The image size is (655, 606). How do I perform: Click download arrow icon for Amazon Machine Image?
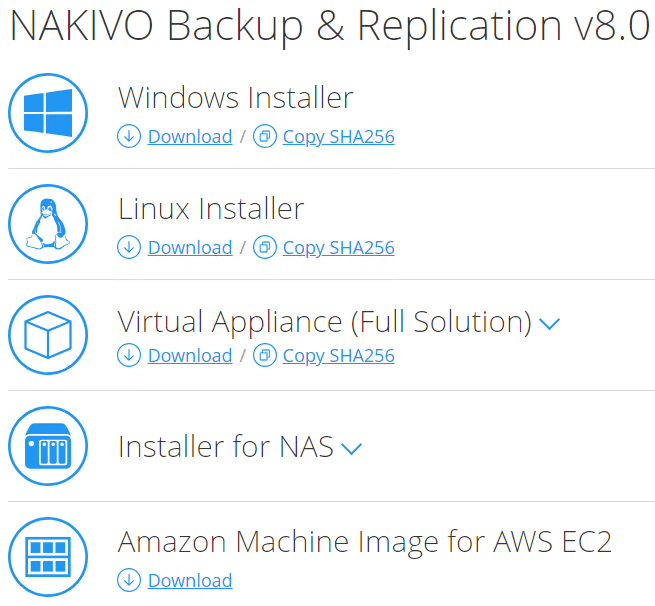tap(129, 580)
